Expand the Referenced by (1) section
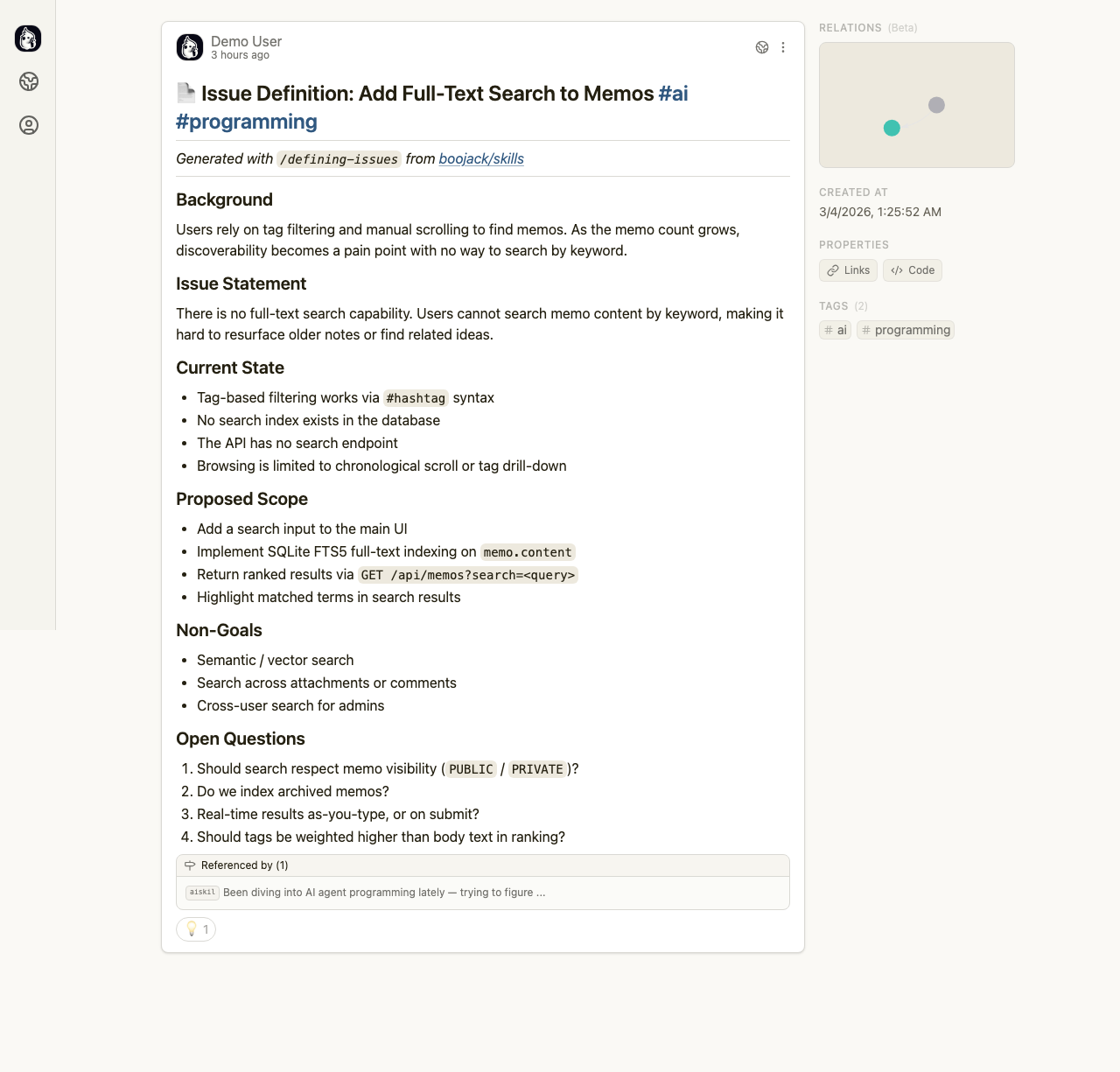 [x=244, y=865]
